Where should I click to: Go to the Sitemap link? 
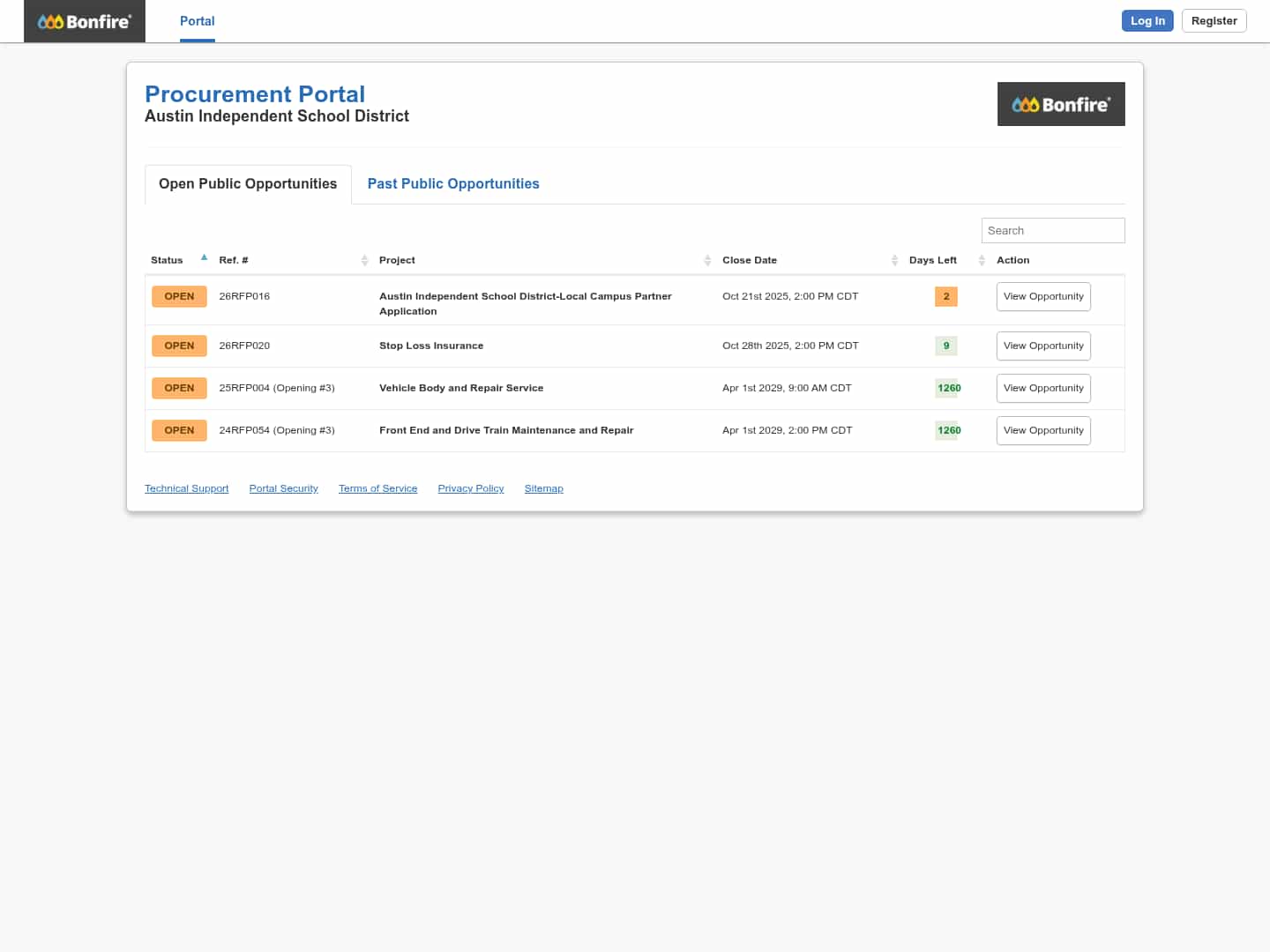(543, 488)
